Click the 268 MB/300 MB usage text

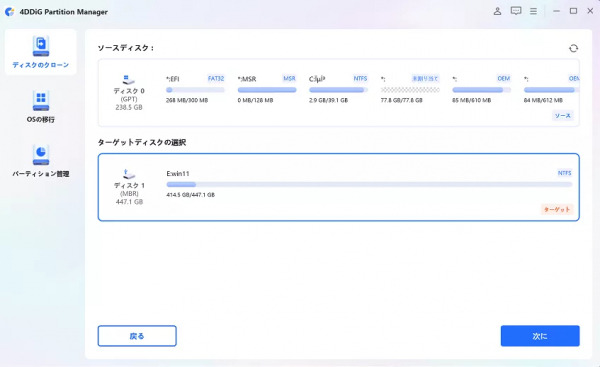tap(187, 100)
